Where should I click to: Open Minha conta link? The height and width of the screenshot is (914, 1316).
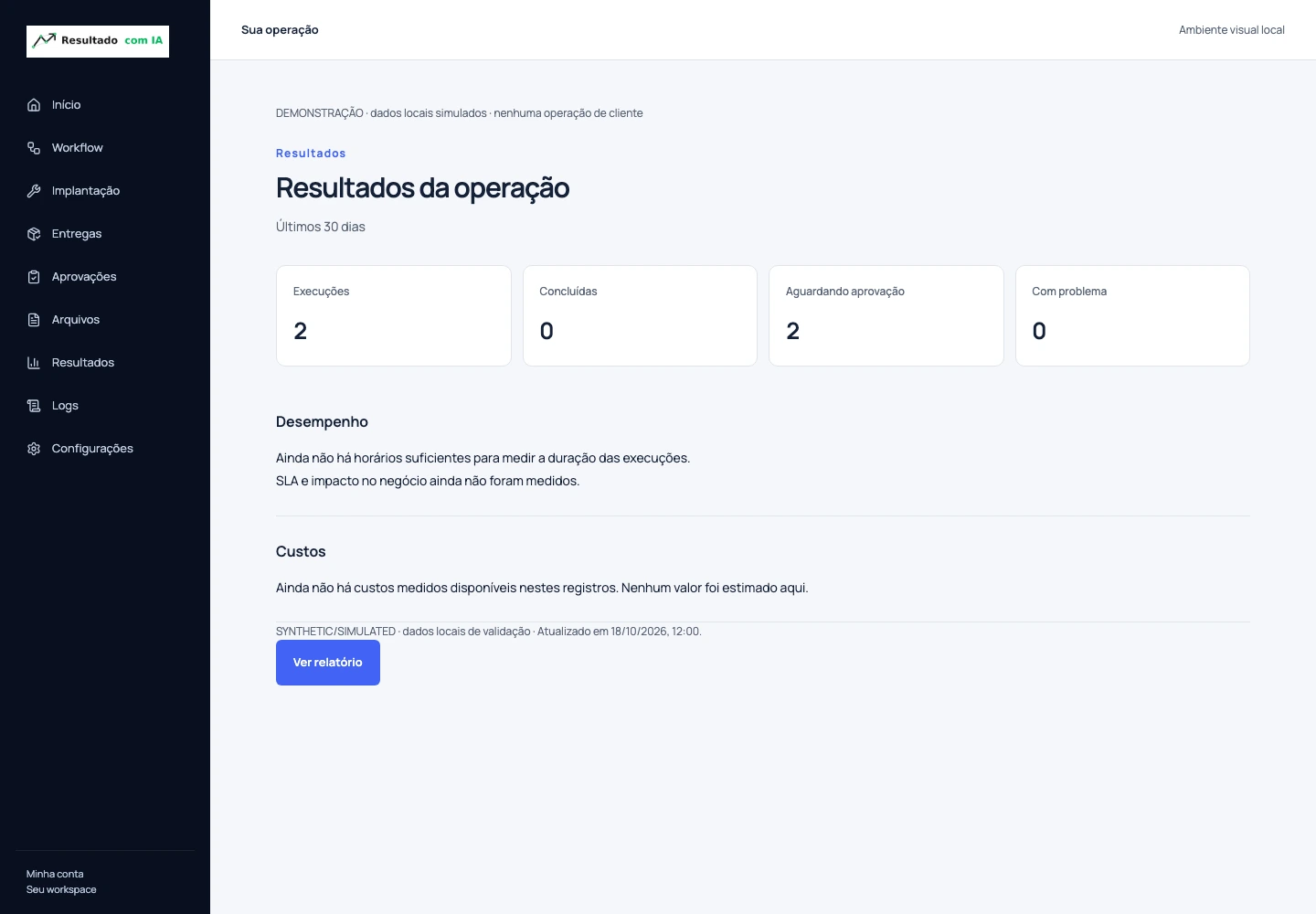55,874
